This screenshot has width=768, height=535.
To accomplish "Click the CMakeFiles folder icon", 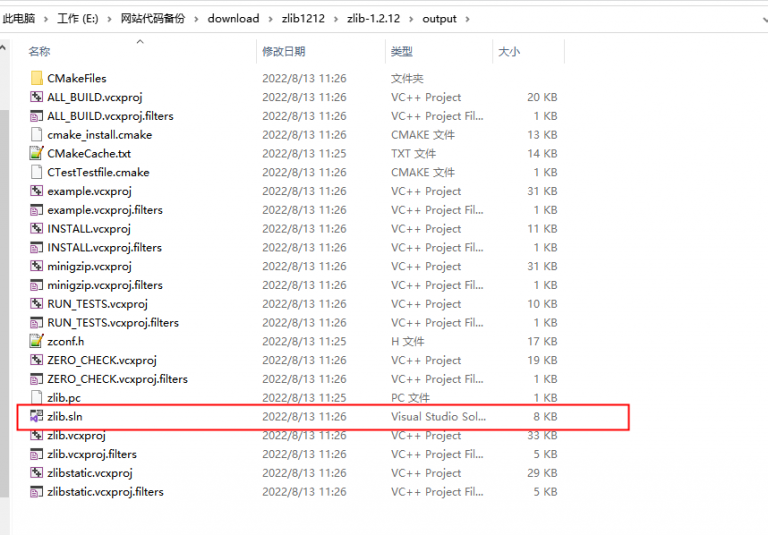I will [x=37, y=78].
